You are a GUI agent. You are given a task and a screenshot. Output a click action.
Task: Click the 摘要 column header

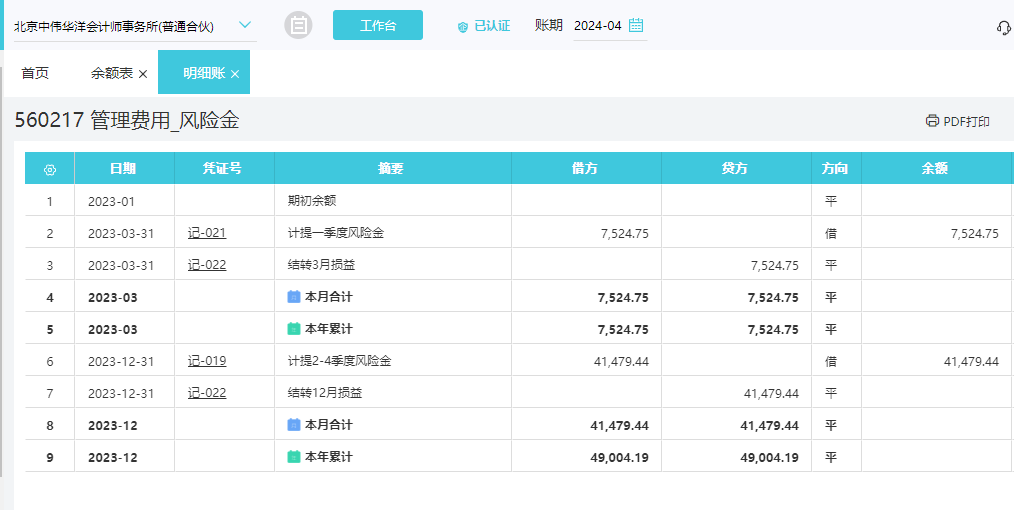[392, 169]
